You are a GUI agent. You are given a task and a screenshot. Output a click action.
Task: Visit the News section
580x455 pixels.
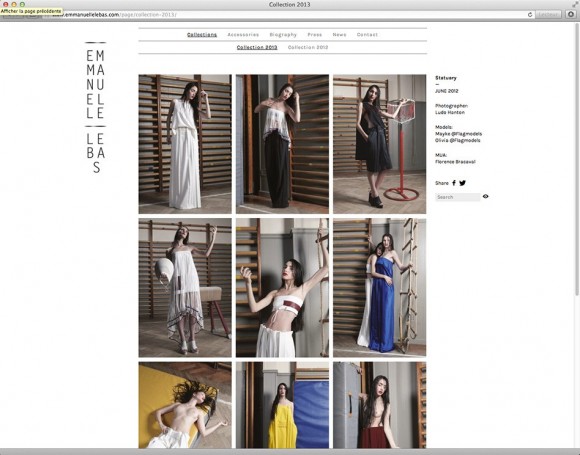click(x=339, y=34)
